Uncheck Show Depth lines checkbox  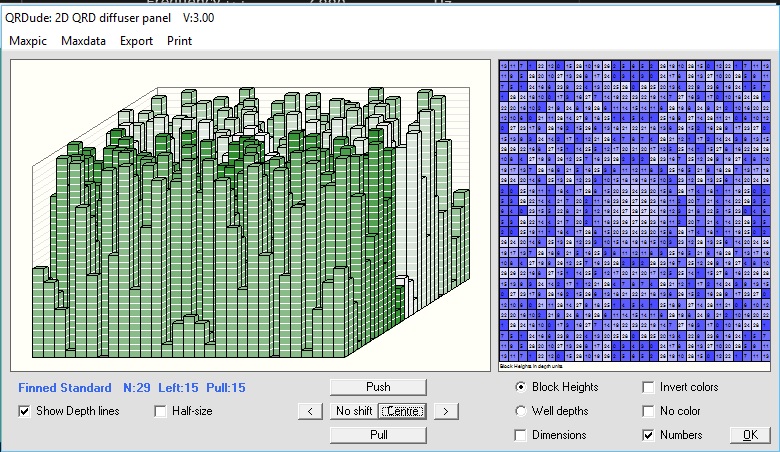tap(25, 411)
